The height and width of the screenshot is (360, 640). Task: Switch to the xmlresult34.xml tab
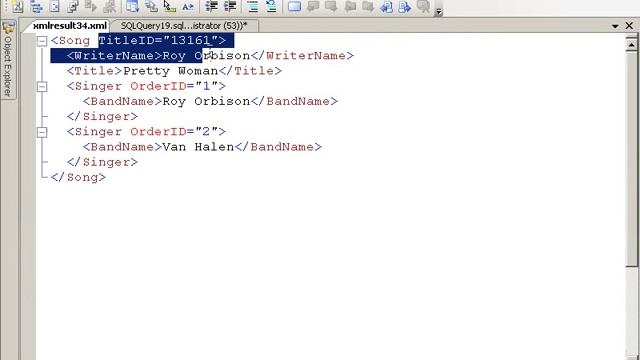(x=70, y=25)
